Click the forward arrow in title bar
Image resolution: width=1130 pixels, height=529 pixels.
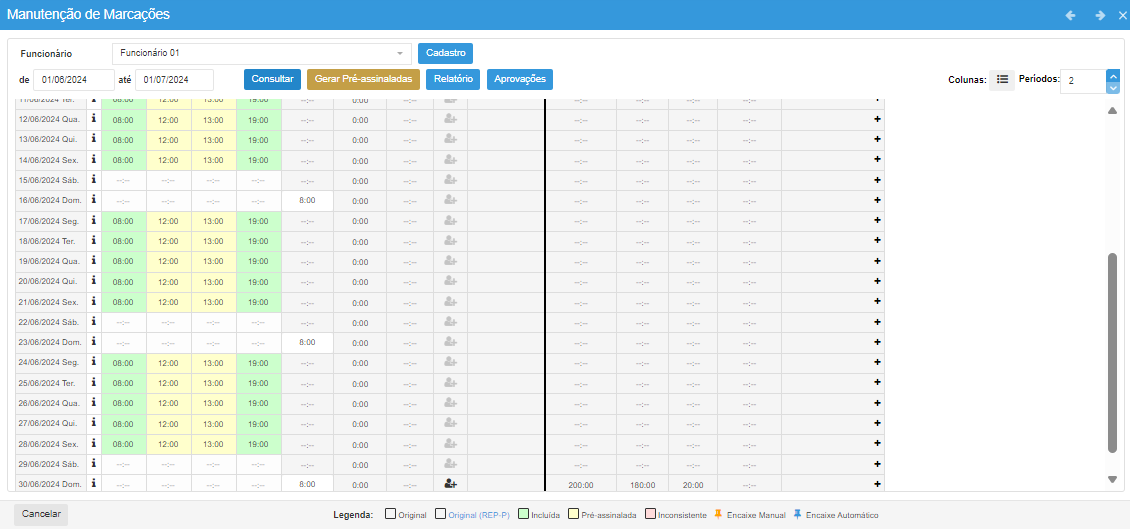[1100, 15]
